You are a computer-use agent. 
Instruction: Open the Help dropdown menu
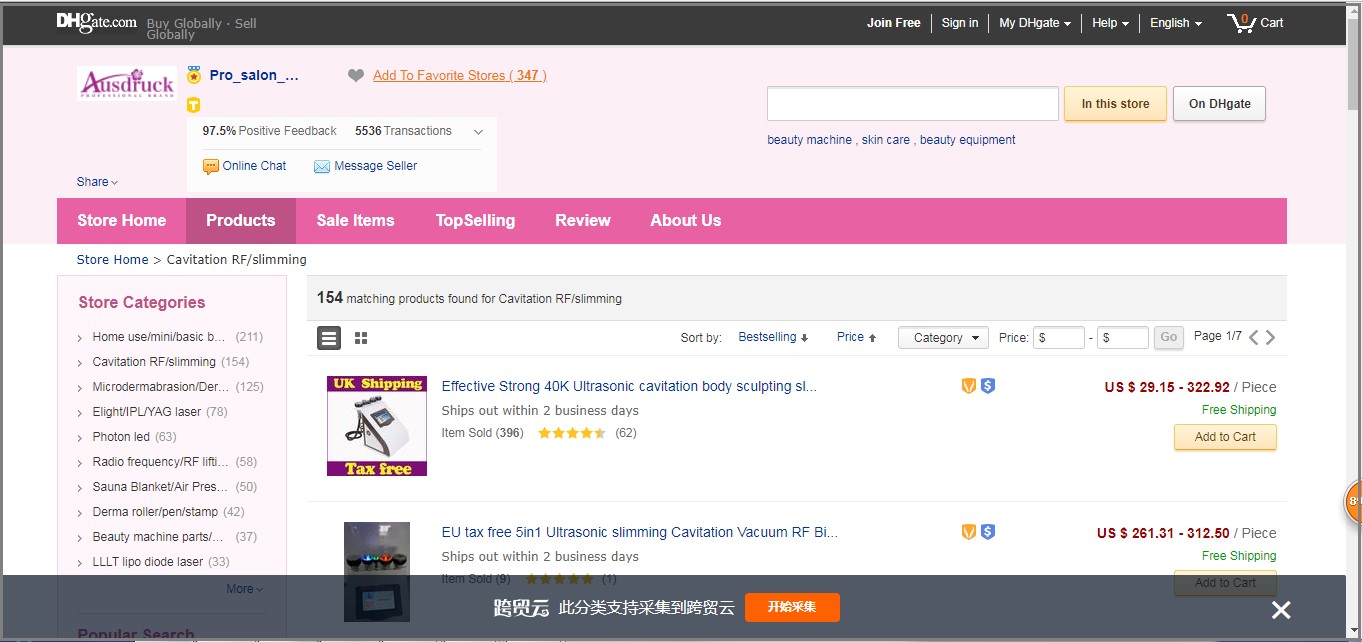[1110, 23]
